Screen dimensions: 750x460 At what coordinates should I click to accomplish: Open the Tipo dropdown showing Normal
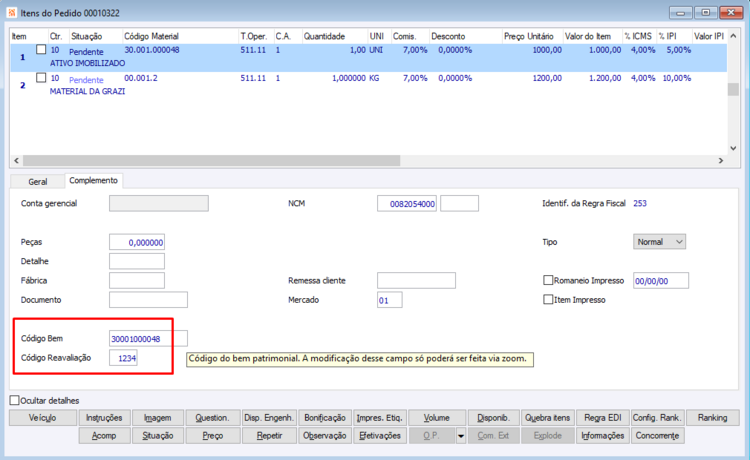pos(659,241)
